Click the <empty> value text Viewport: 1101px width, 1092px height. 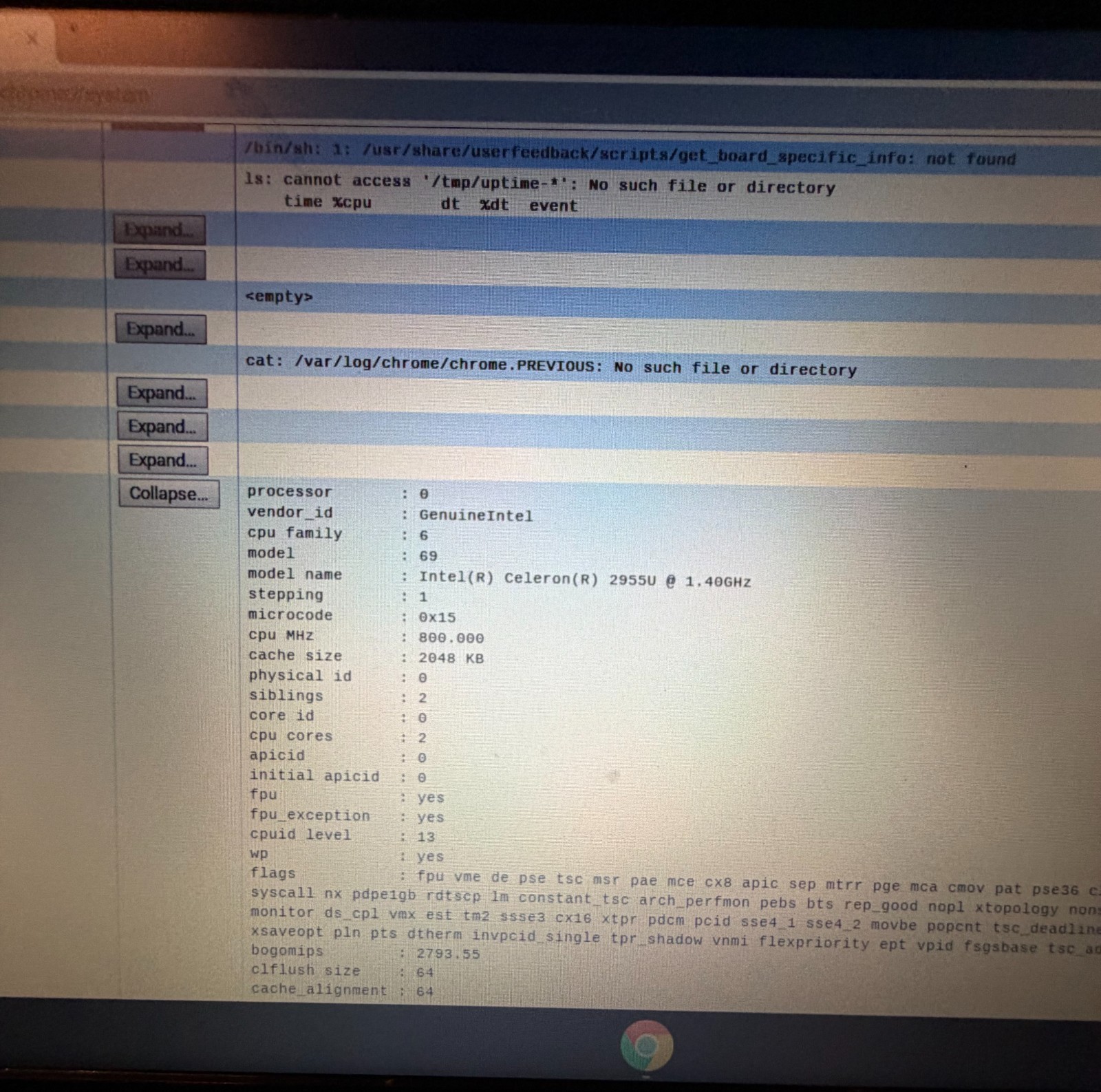[x=279, y=297]
